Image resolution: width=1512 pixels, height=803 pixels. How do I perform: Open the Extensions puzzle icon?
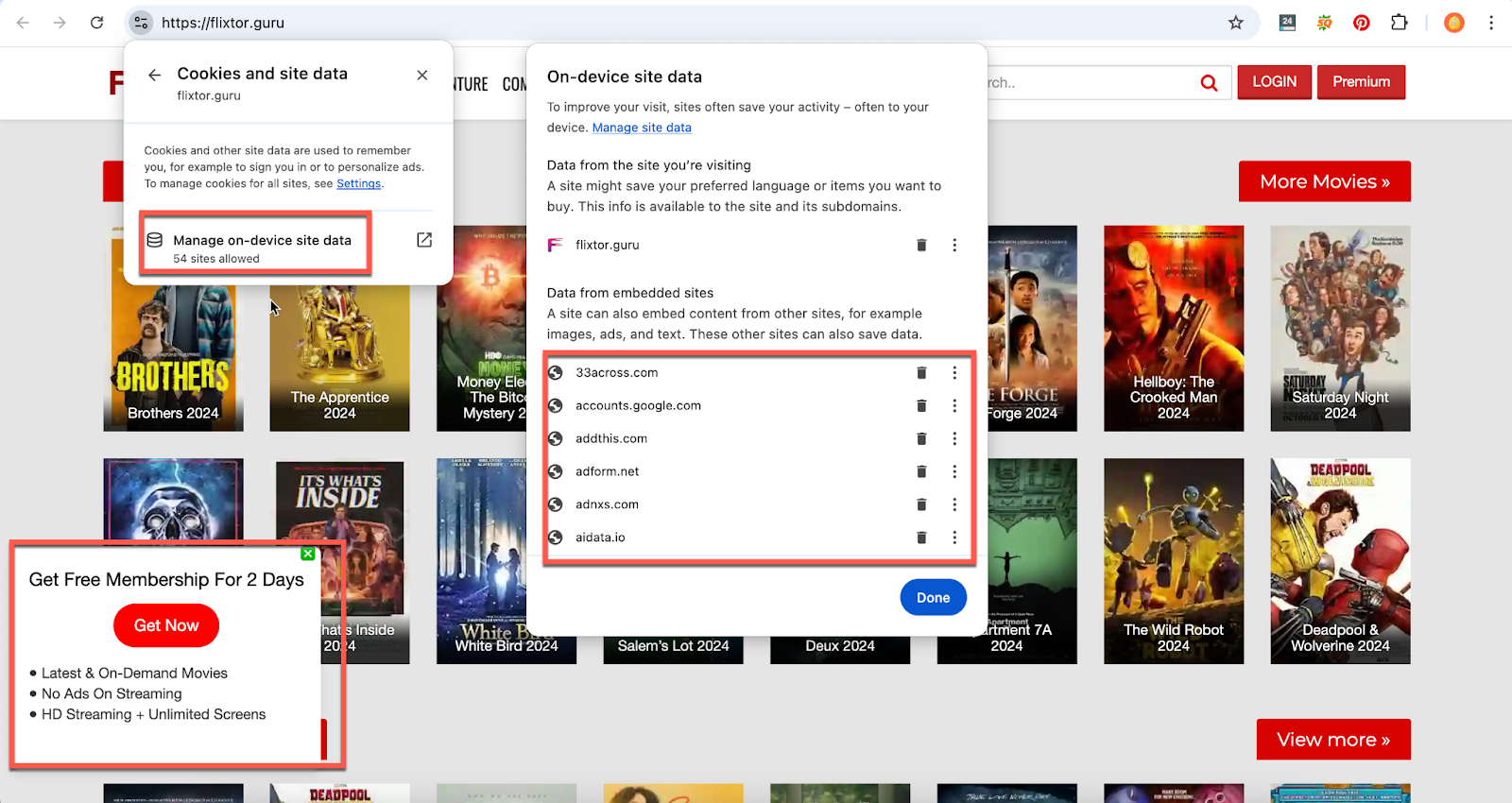(1400, 23)
